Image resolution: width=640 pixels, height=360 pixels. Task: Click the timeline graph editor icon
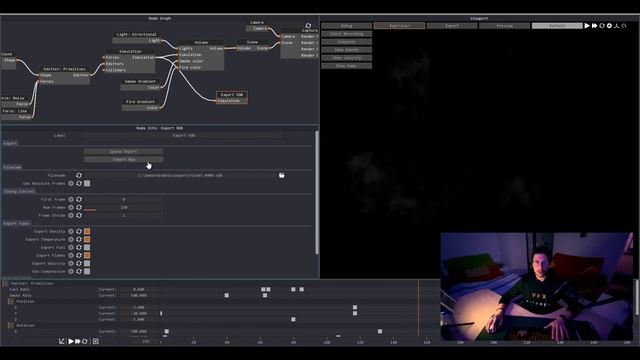tap(62, 341)
